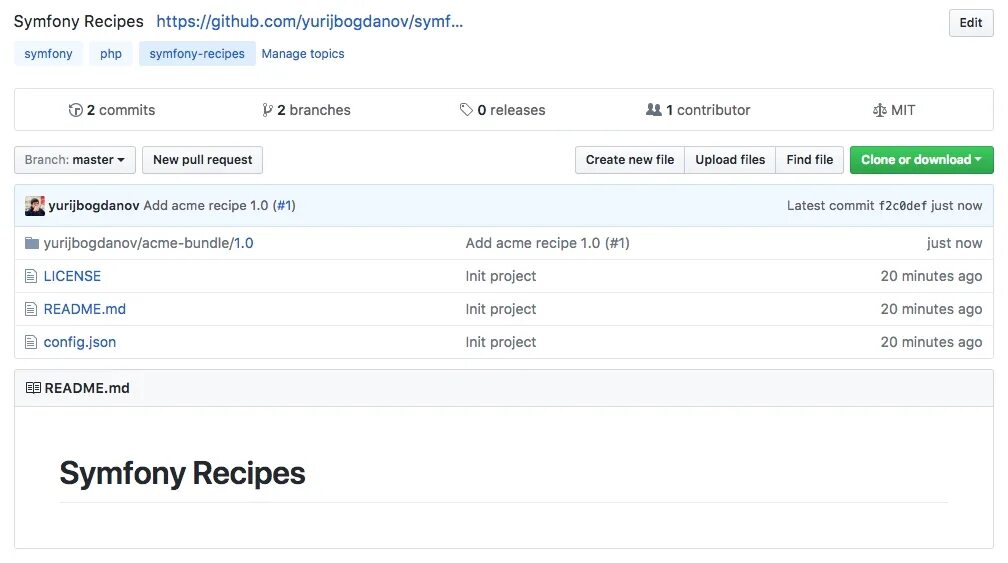Open the latest commit hash f2c0def
This screenshot has width=1008, height=563.
click(x=902, y=206)
